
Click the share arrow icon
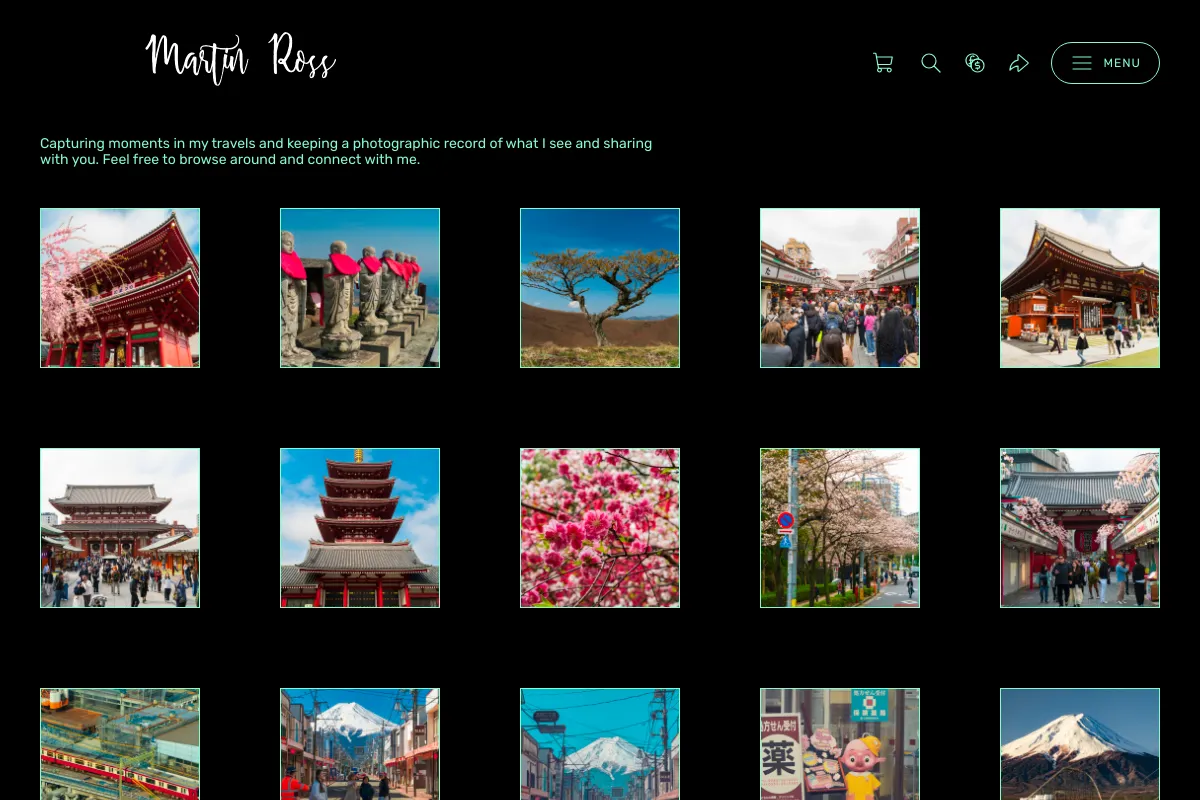(x=1019, y=63)
